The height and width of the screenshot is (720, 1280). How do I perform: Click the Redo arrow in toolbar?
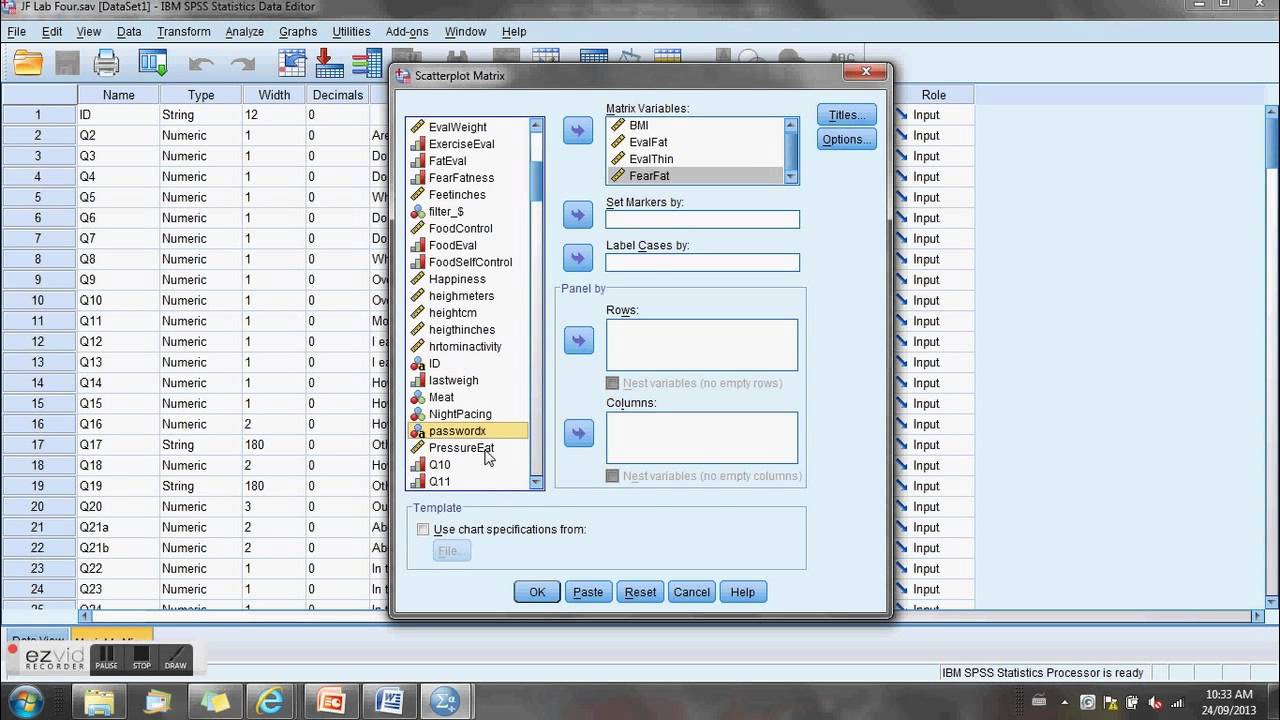pyautogui.click(x=243, y=64)
